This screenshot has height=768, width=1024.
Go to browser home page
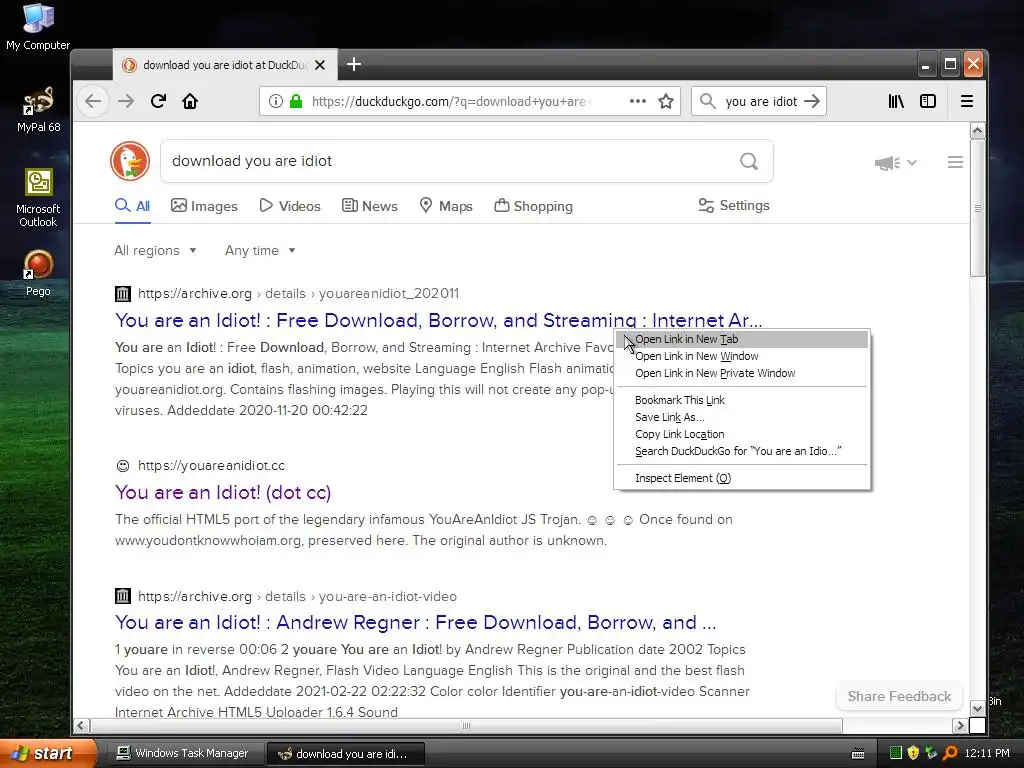pos(190,101)
